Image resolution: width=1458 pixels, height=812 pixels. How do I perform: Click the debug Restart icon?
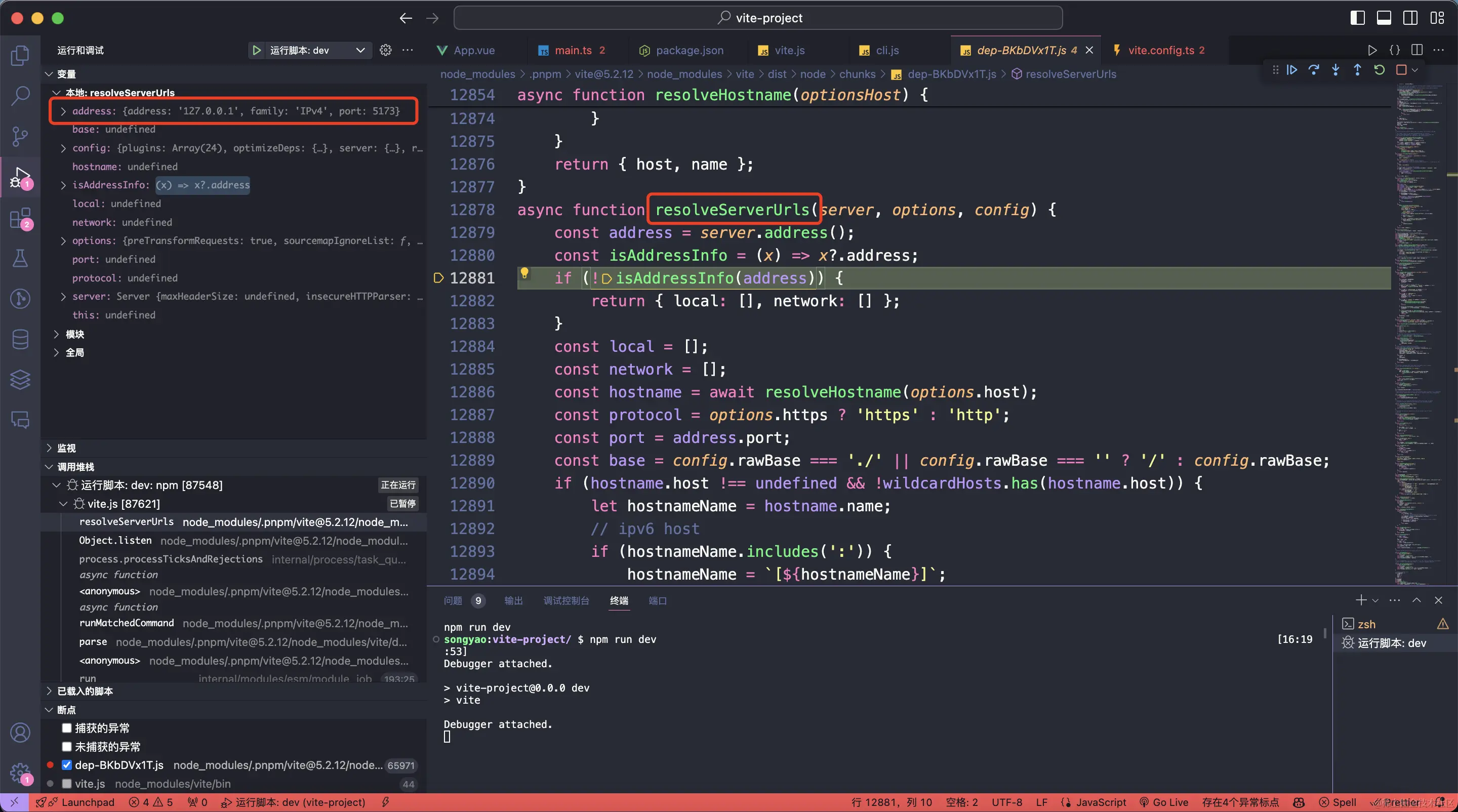click(1380, 69)
